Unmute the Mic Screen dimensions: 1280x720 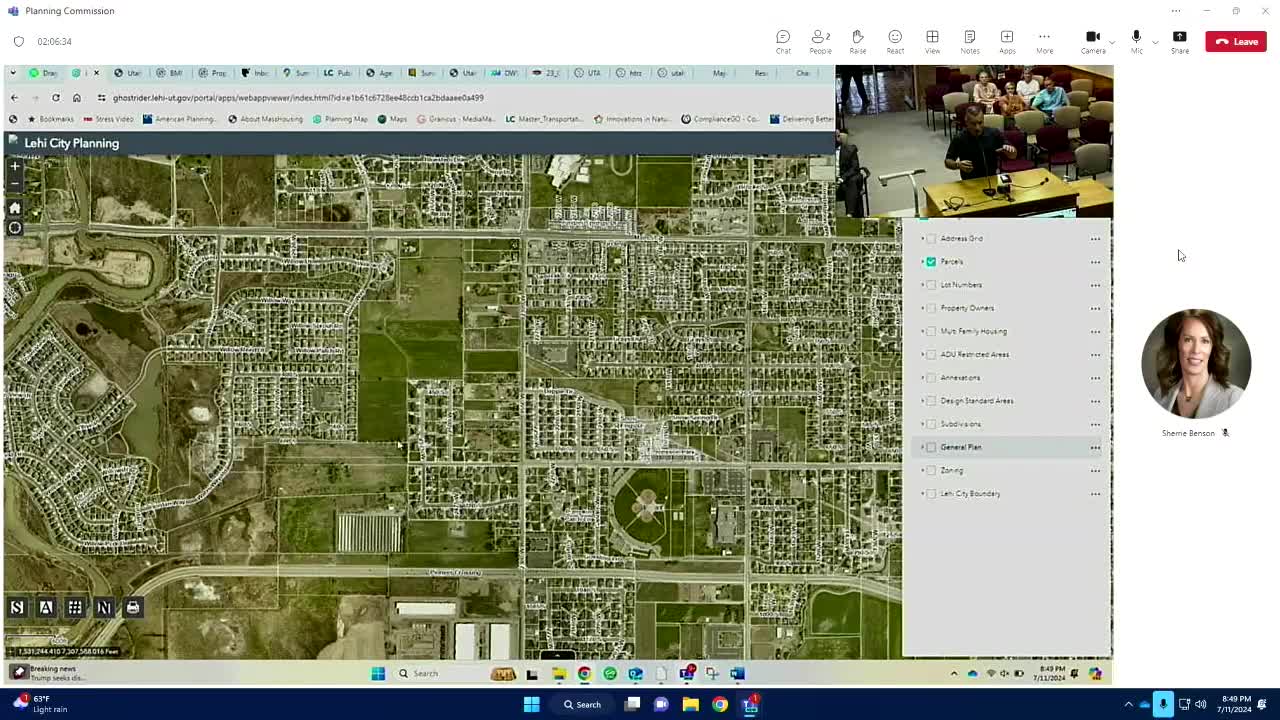1136,41
